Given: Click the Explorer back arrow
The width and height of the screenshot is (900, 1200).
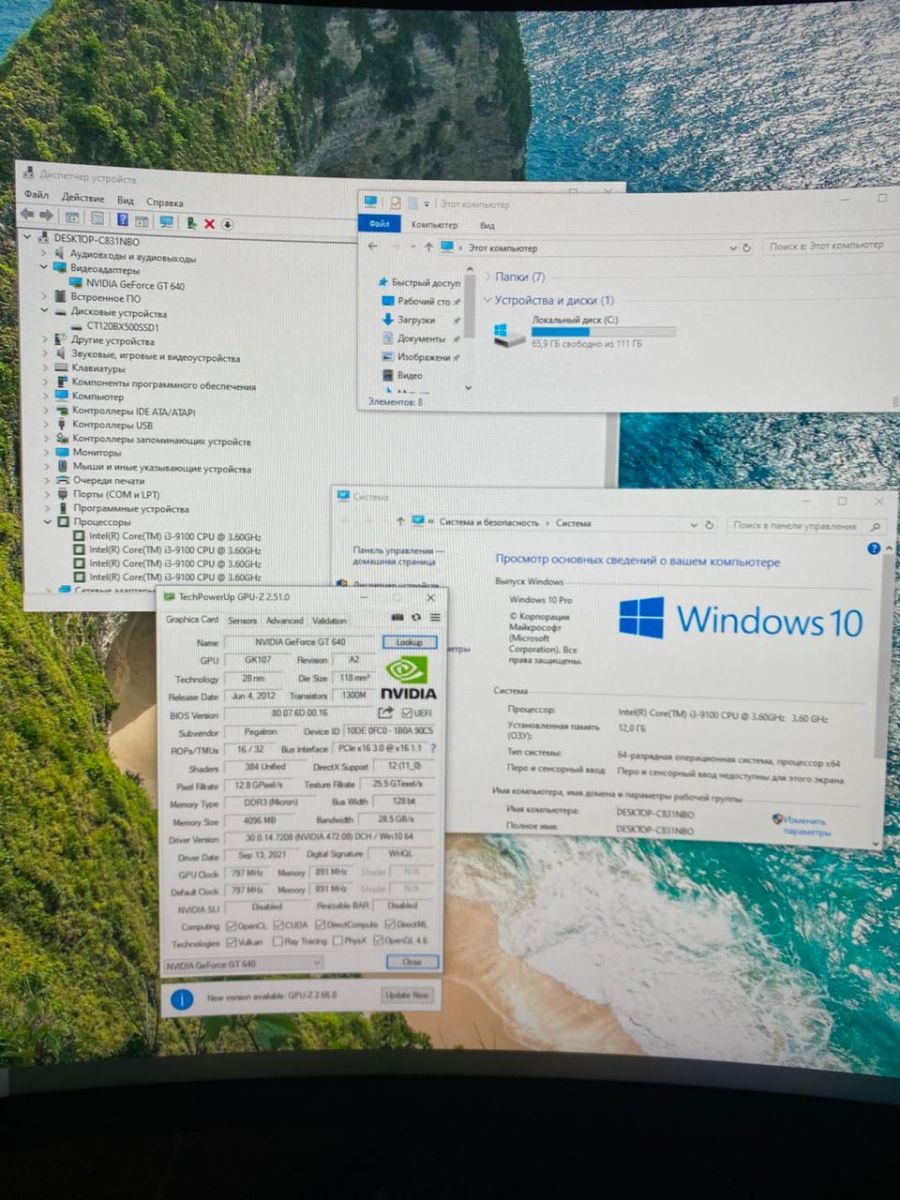Looking at the screenshot, I should [x=373, y=246].
